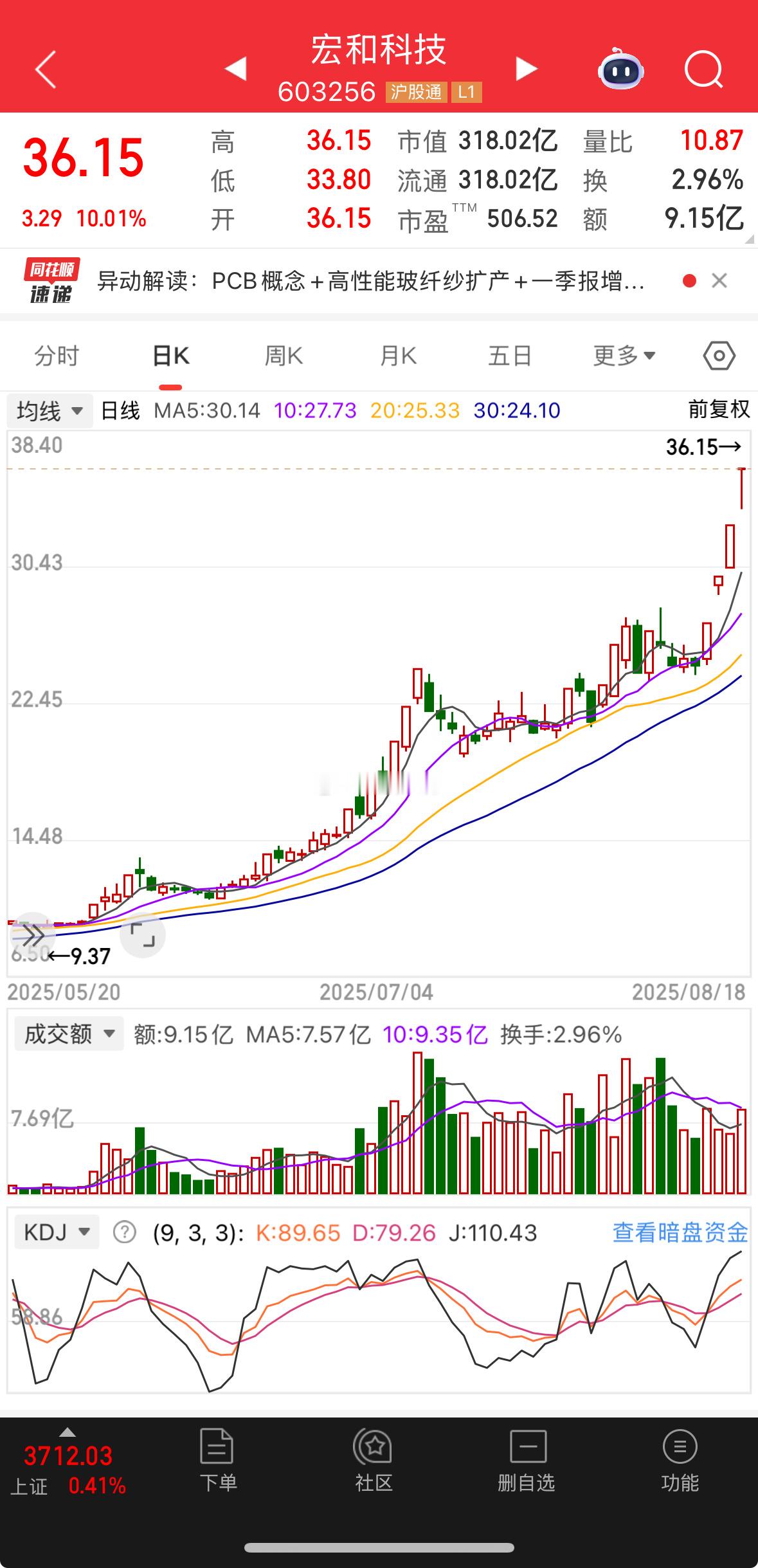The width and height of the screenshot is (758, 1568).
Task: Tap the 沪股通 badge
Action: pos(416,93)
